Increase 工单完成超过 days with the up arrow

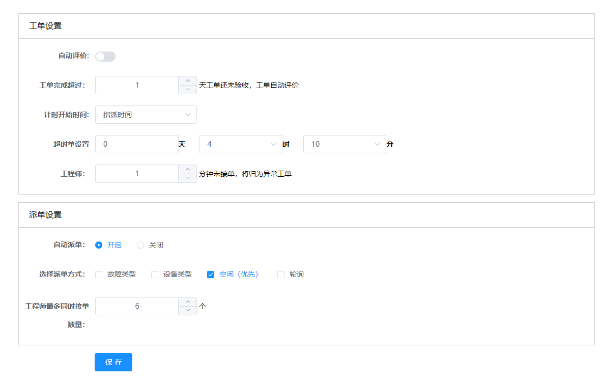(188, 81)
